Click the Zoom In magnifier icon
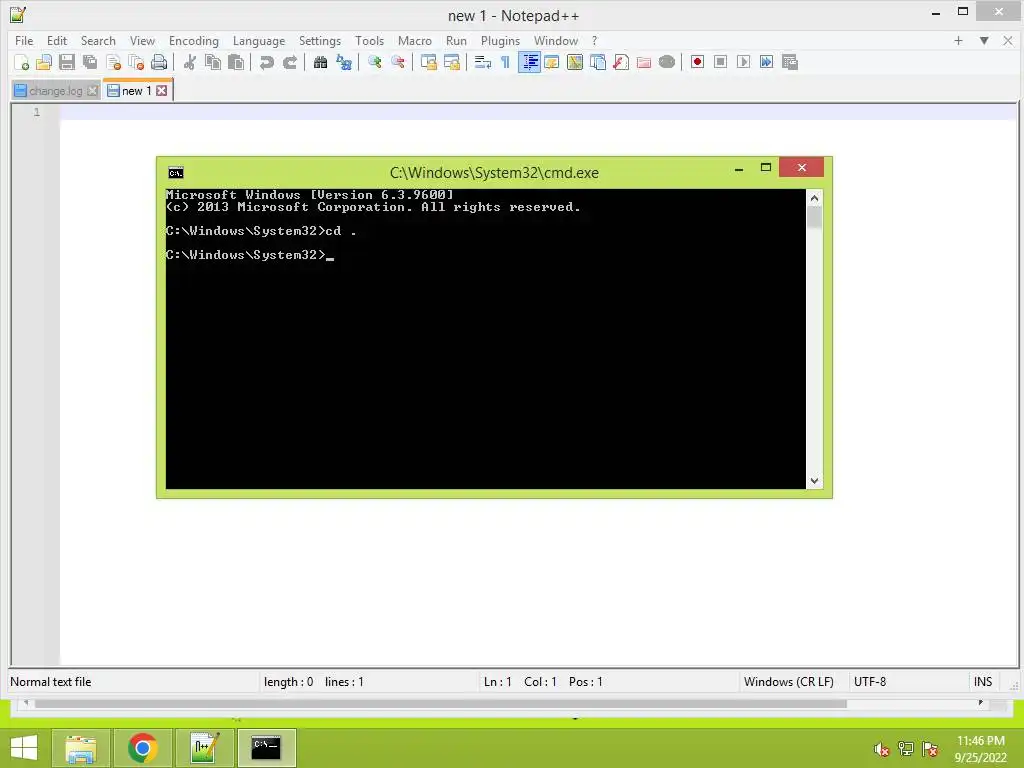The height and width of the screenshot is (768, 1024). click(375, 62)
